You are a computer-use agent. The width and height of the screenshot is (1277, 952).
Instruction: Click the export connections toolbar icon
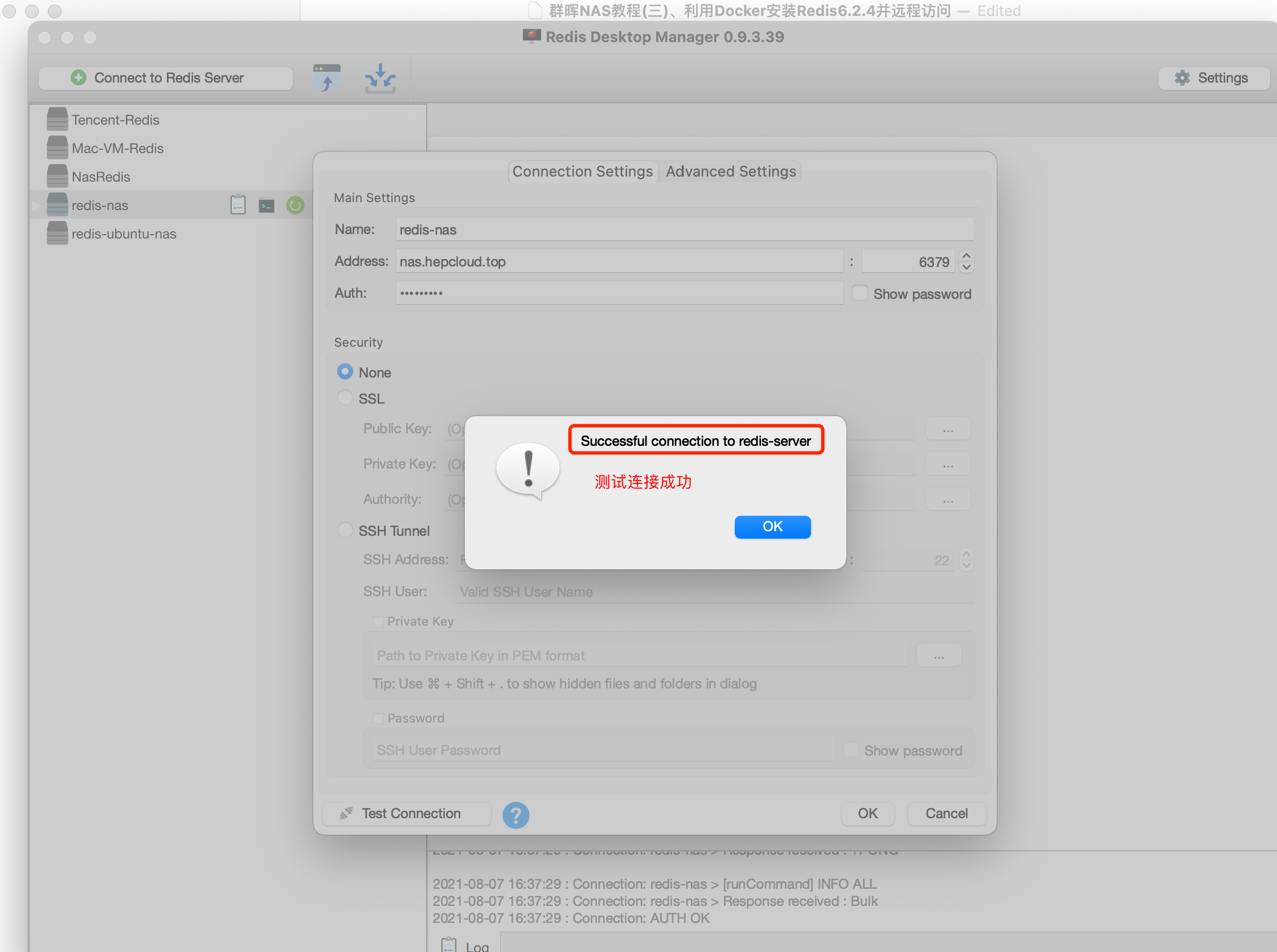380,78
